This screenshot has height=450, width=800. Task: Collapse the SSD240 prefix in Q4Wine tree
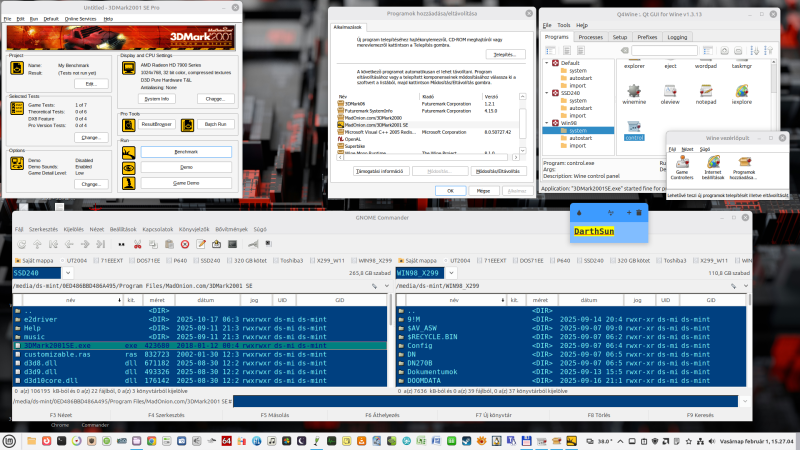pyautogui.click(x=547, y=93)
